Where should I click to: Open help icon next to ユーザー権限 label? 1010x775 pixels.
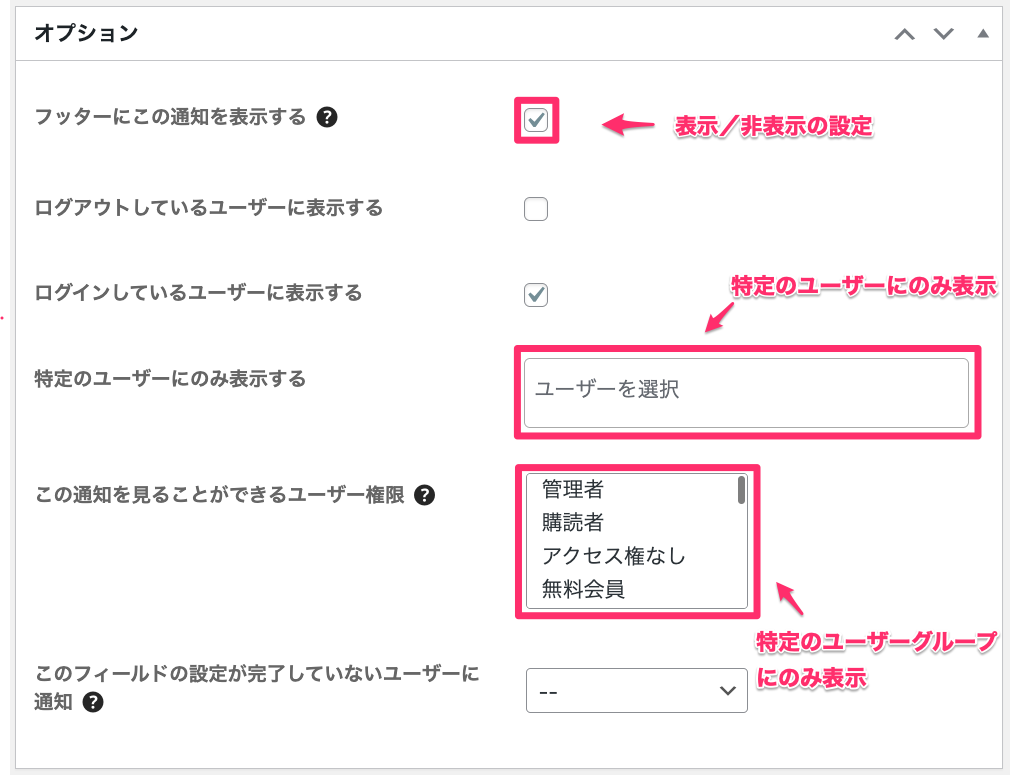[424, 495]
